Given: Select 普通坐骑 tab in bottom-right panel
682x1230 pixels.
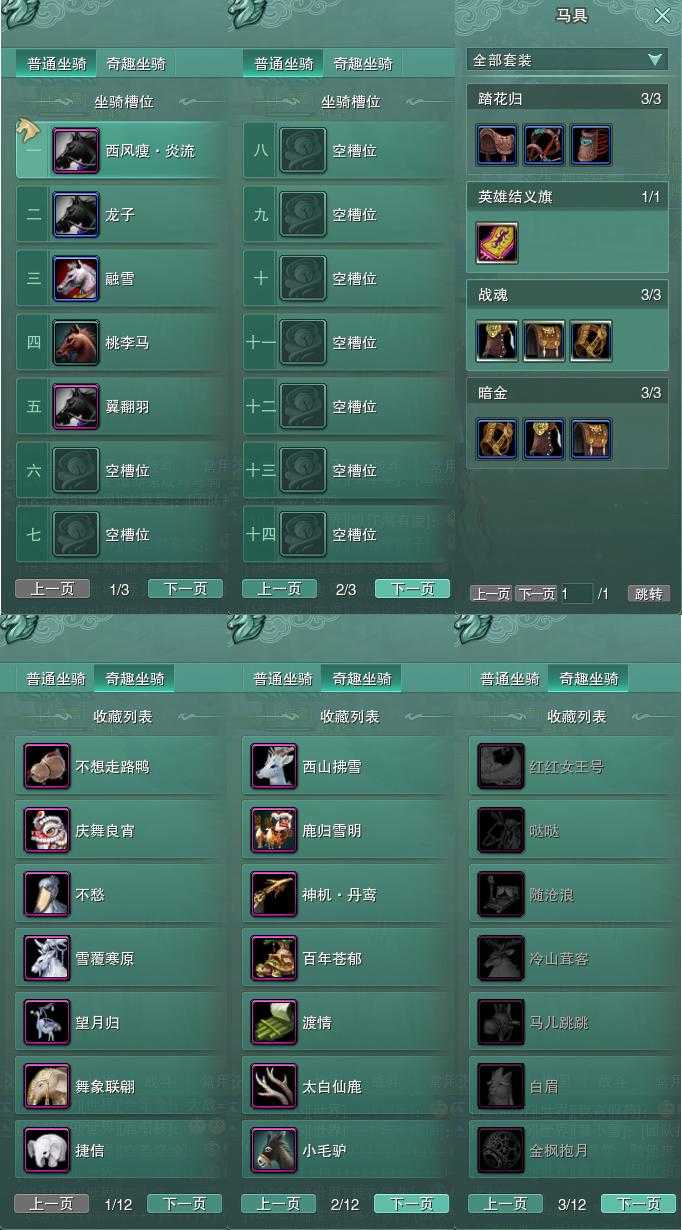Looking at the screenshot, I should 510,679.
